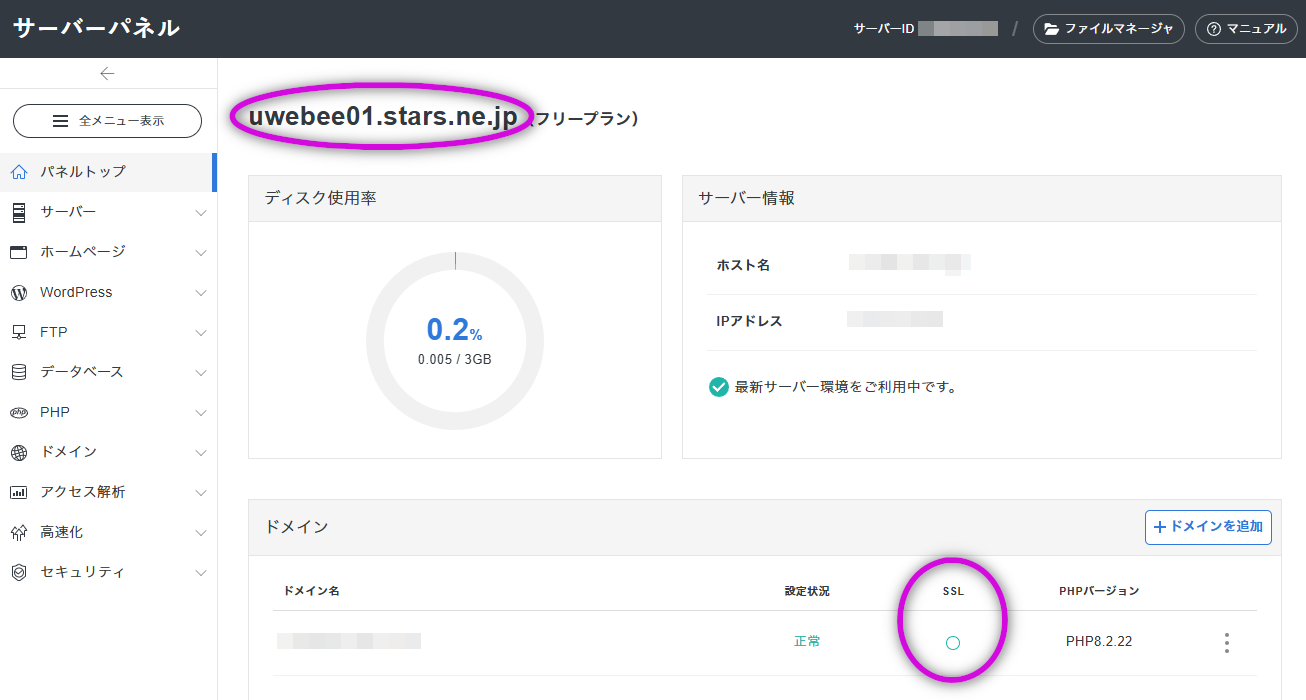Click the ホームページ window icon

click(x=18, y=252)
